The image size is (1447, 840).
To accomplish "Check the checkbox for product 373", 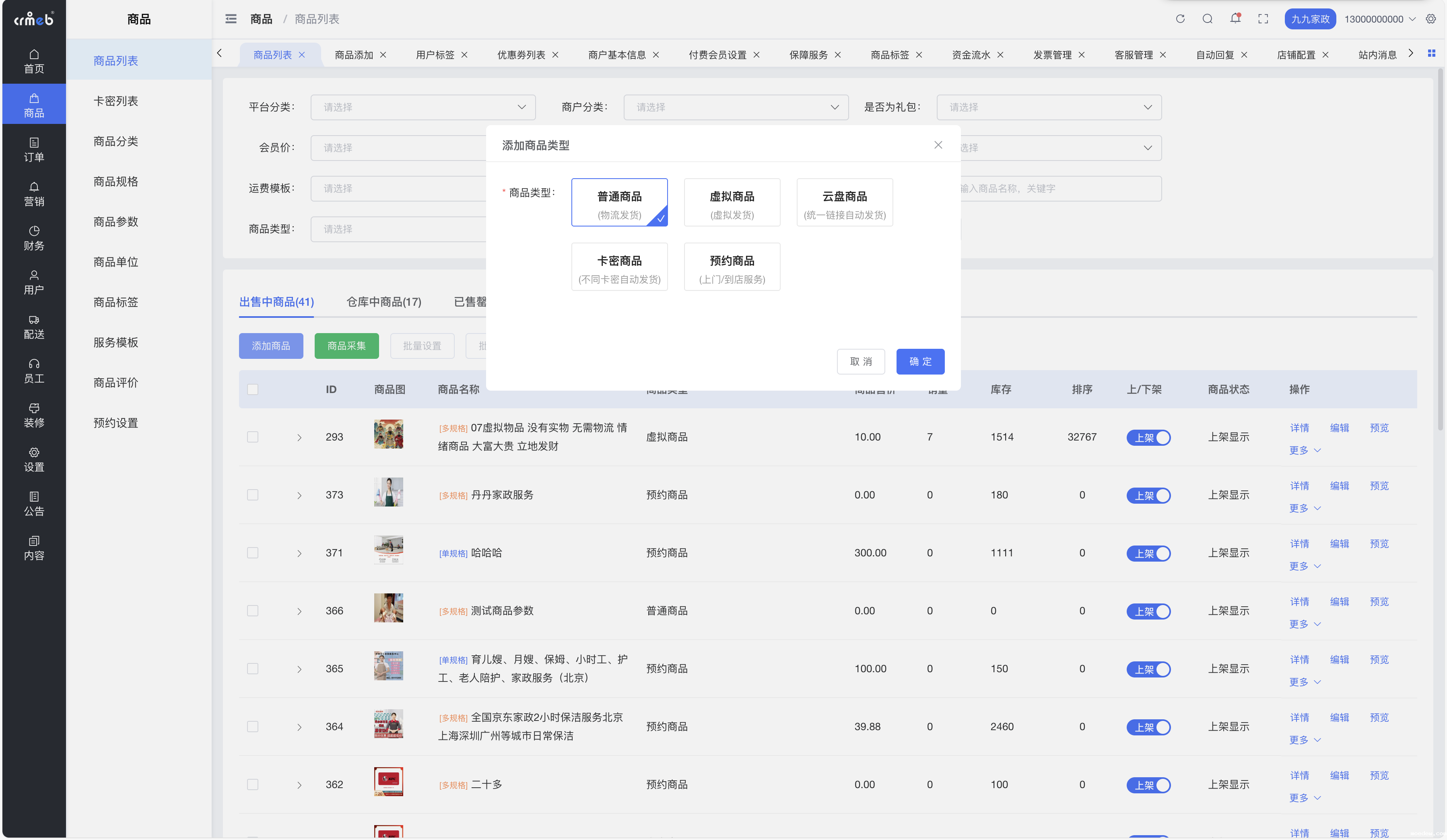I will coord(253,495).
